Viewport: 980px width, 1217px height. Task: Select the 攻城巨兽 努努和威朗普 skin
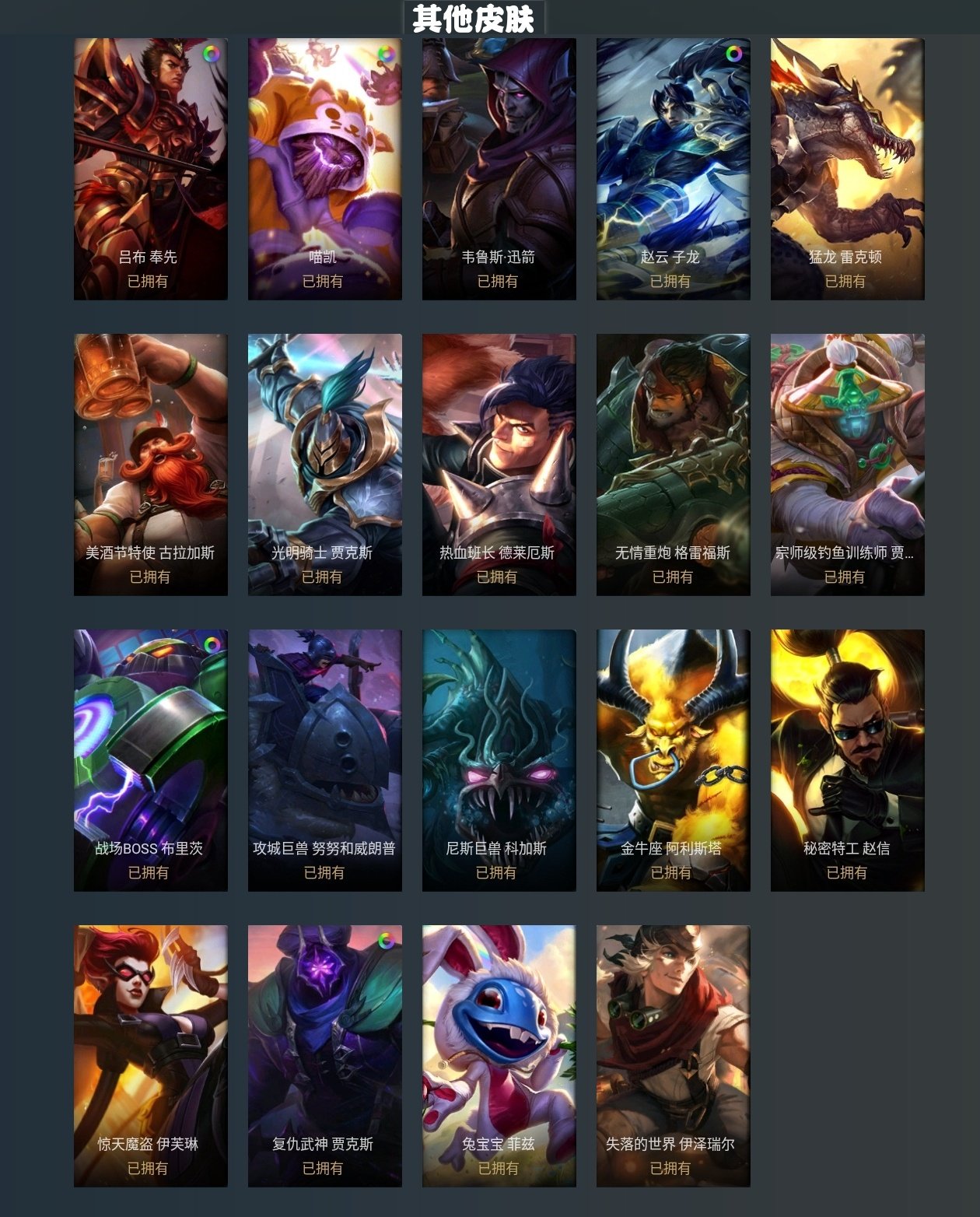[x=325, y=760]
